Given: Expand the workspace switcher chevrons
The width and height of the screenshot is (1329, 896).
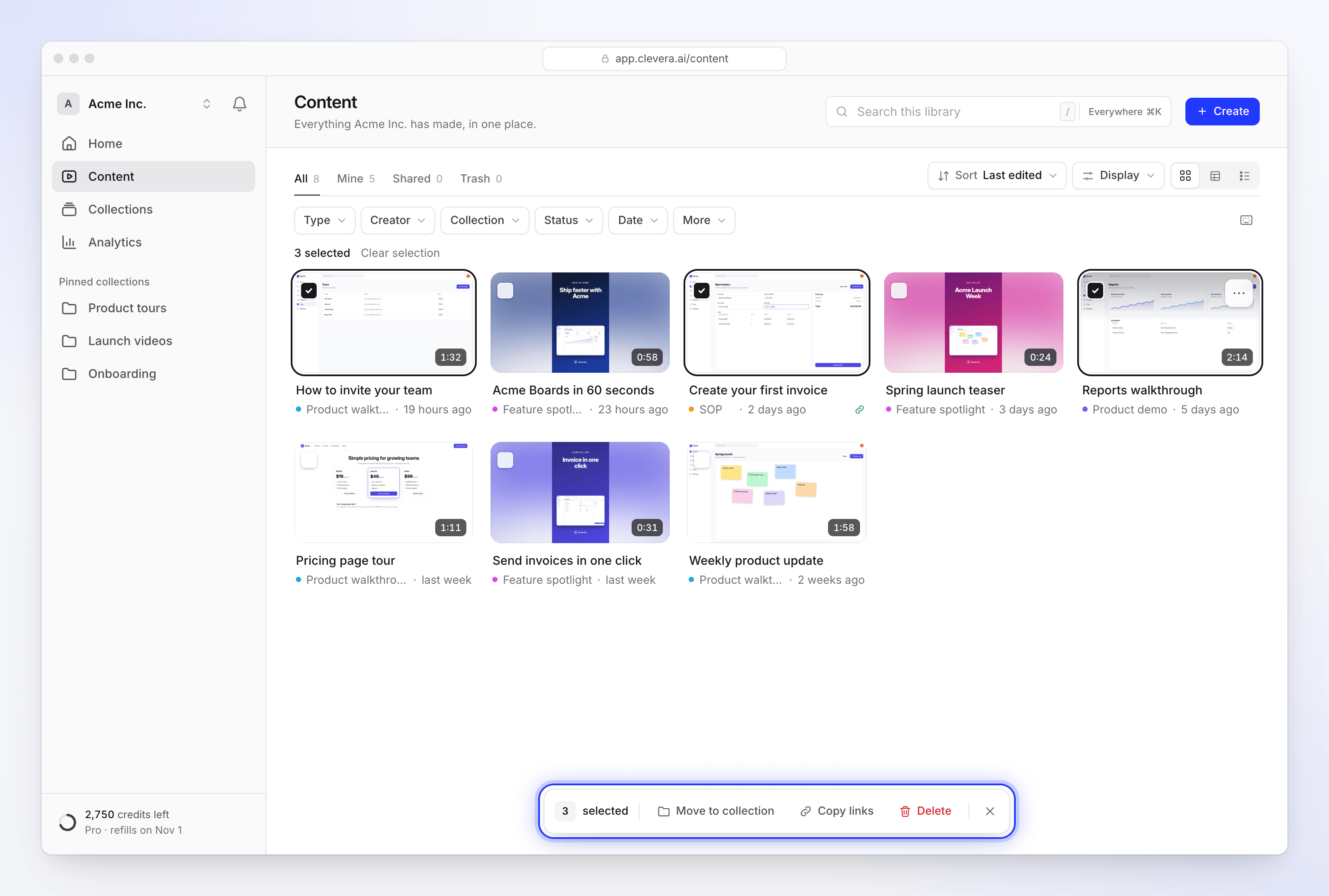Looking at the screenshot, I should (x=207, y=104).
